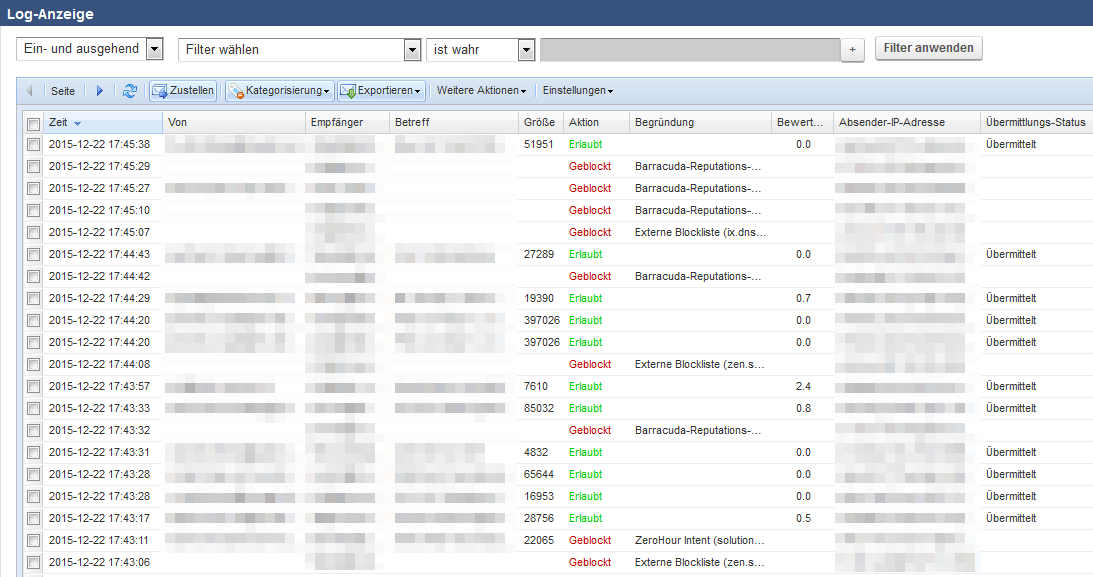1093x577 pixels.
Task: Expand the 'ist wahr' condition dropdown
Action: pyautogui.click(x=526, y=50)
